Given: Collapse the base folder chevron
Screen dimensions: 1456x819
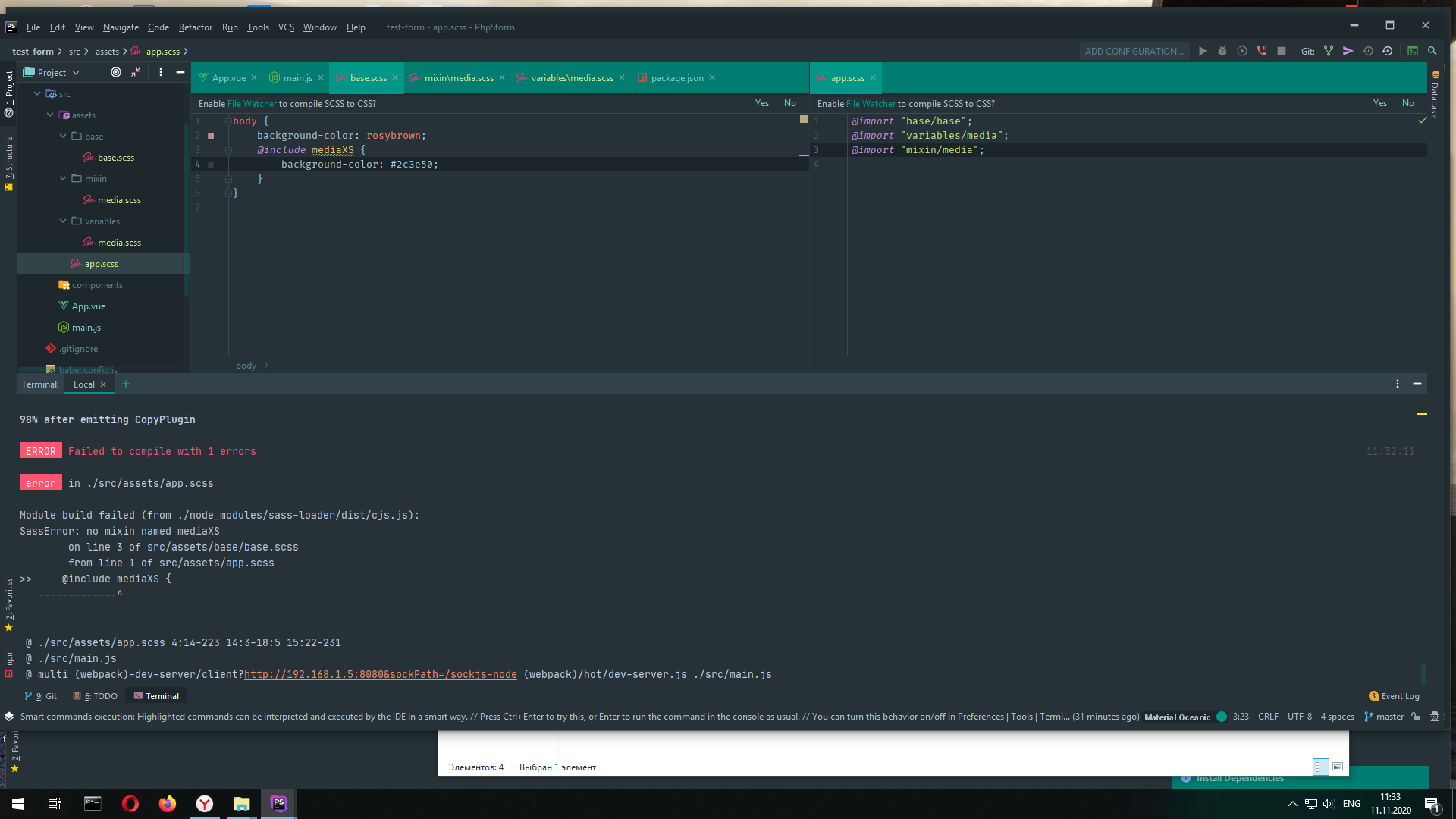Looking at the screenshot, I should (63, 136).
